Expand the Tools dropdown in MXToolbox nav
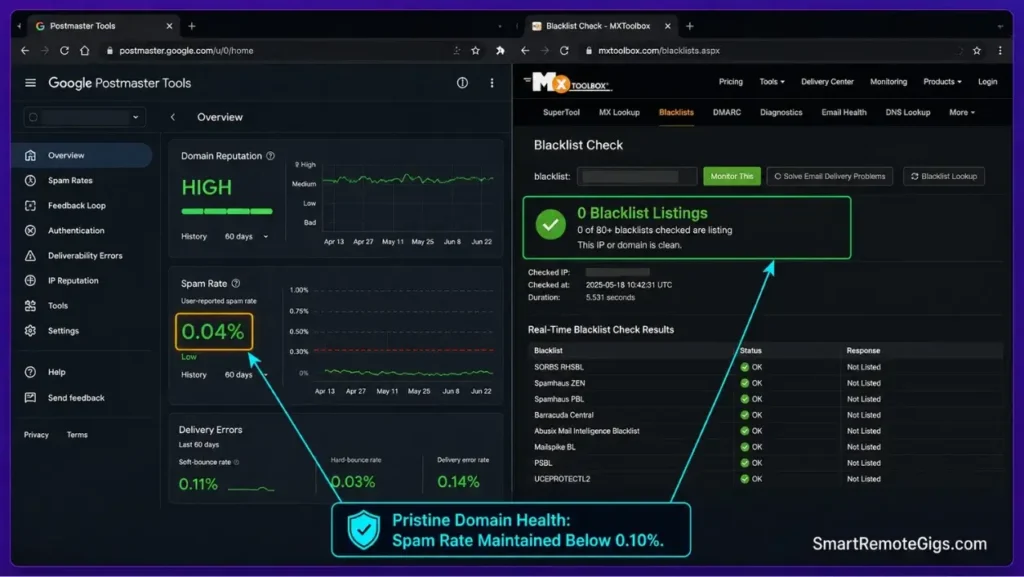The image size is (1024, 577). 772,82
